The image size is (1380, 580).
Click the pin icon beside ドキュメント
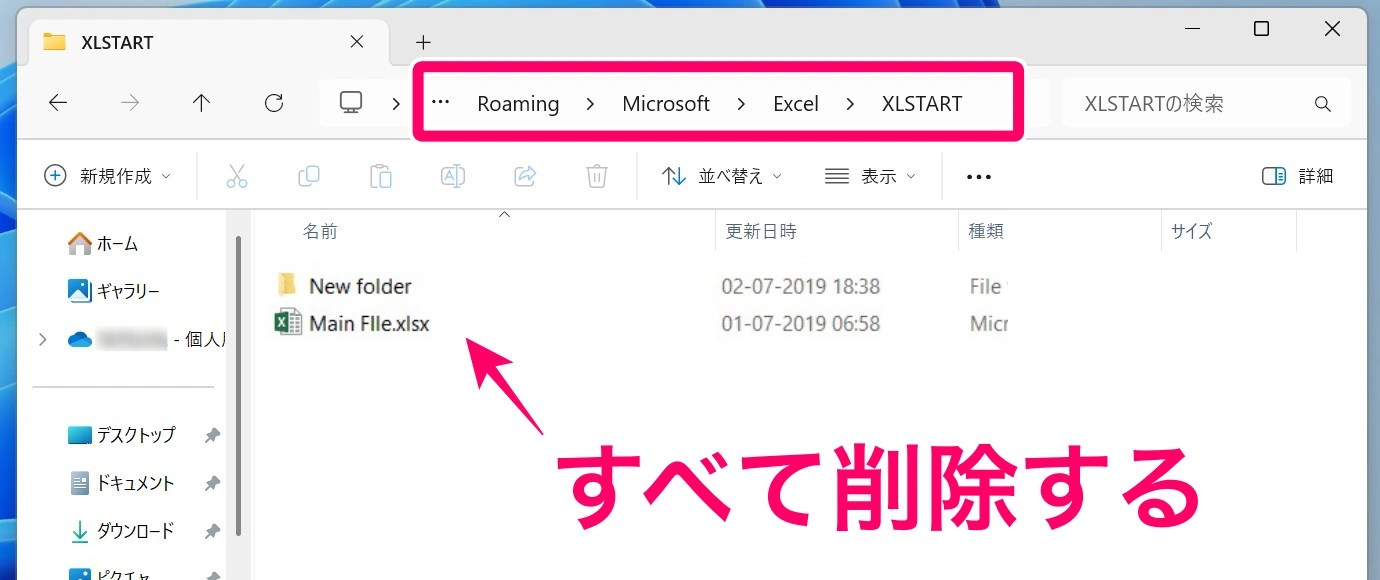[x=212, y=483]
